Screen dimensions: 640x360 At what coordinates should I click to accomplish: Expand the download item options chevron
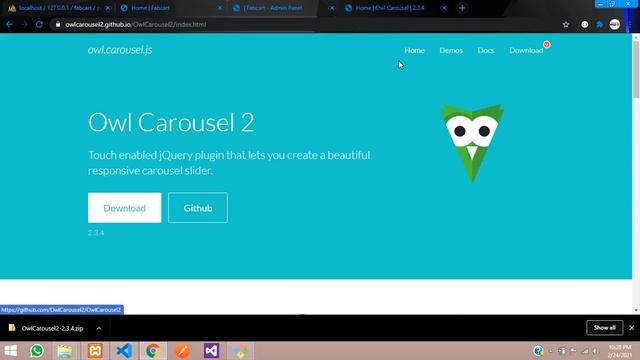point(99,328)
